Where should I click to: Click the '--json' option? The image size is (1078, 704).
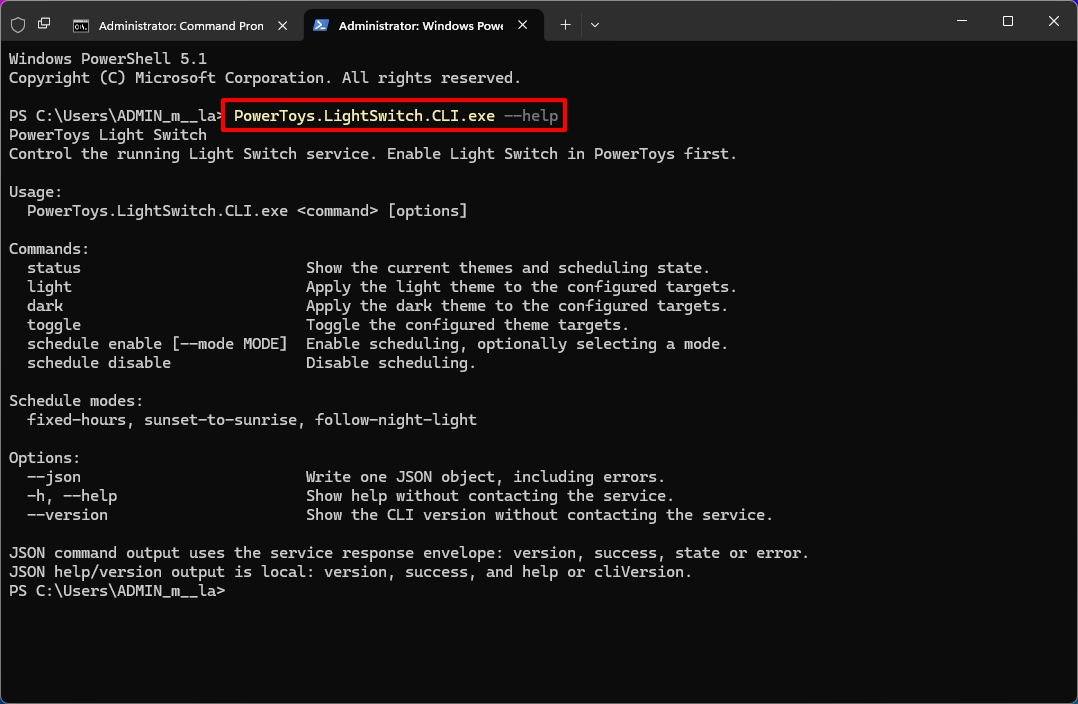click(54, 477)
